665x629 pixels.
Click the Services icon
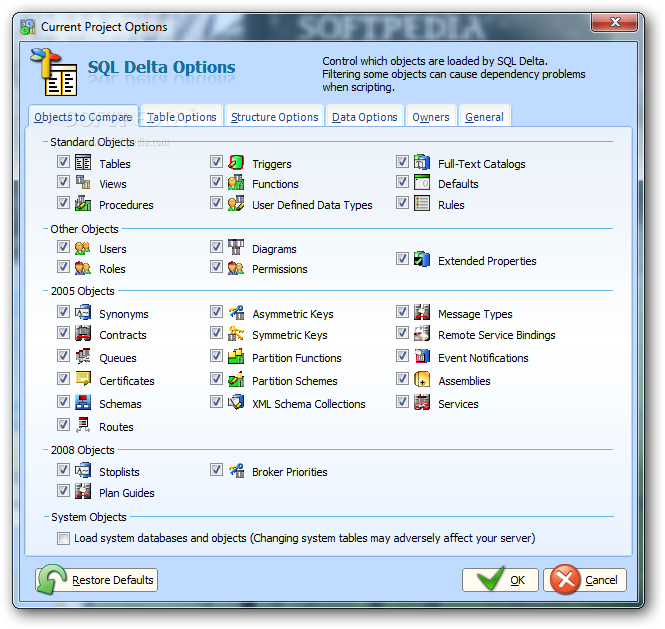point(422,403)
